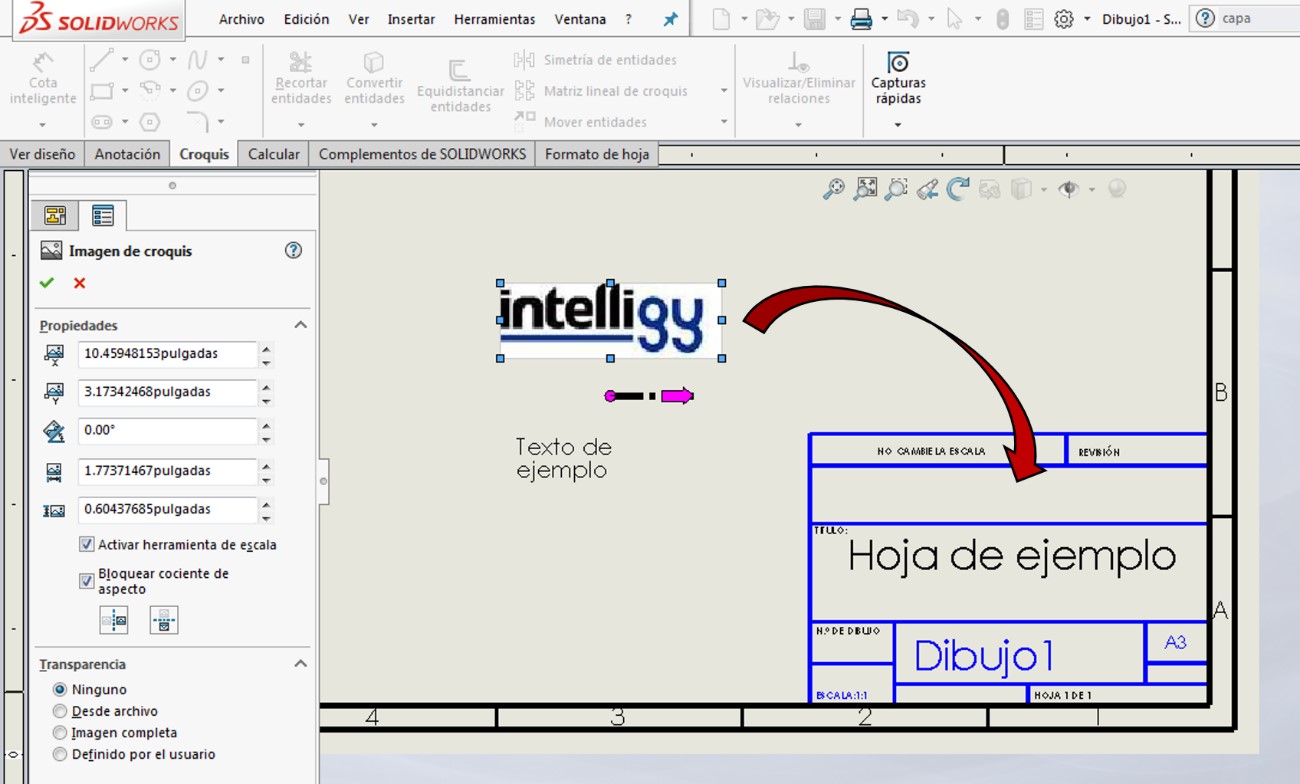Click Spline sketch tool icon
The image size is (1300, 784).
(x=197, y=60)
